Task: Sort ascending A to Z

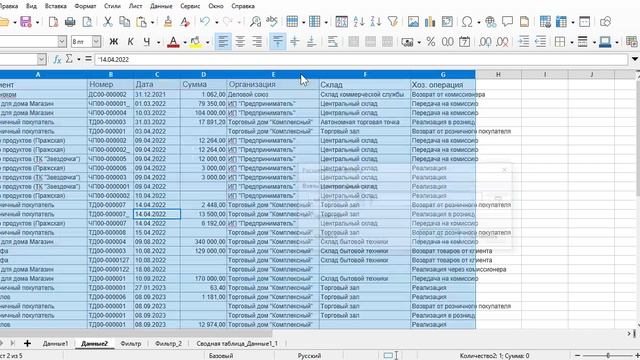Action: 359,22
